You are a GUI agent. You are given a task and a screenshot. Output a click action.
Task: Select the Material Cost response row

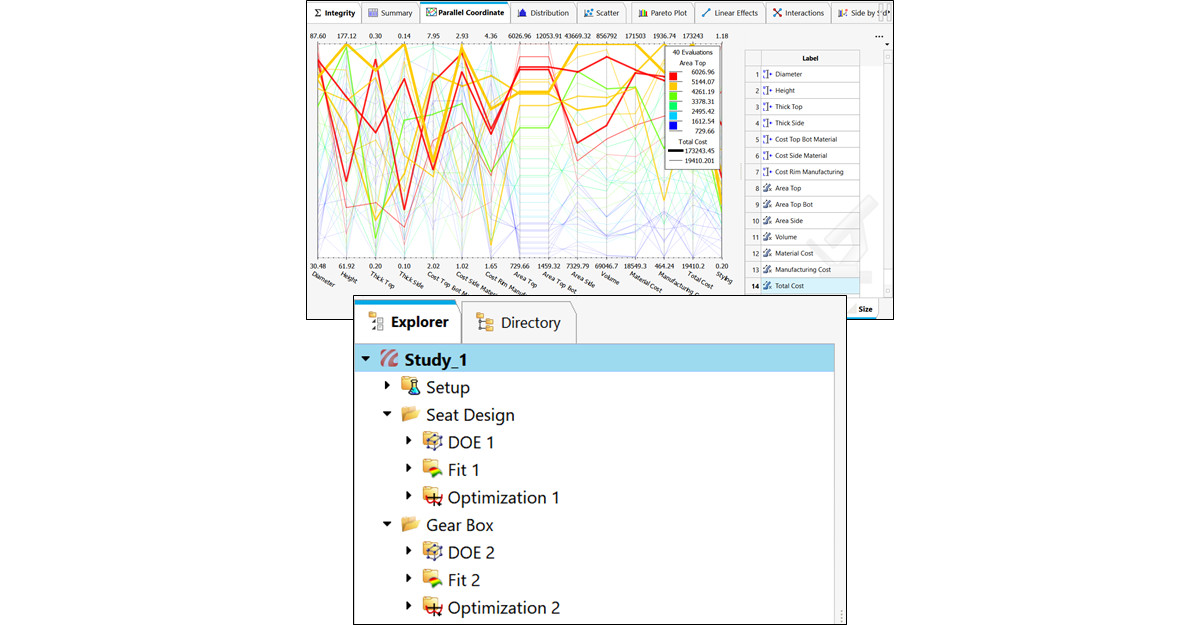(x=803, y=253)
